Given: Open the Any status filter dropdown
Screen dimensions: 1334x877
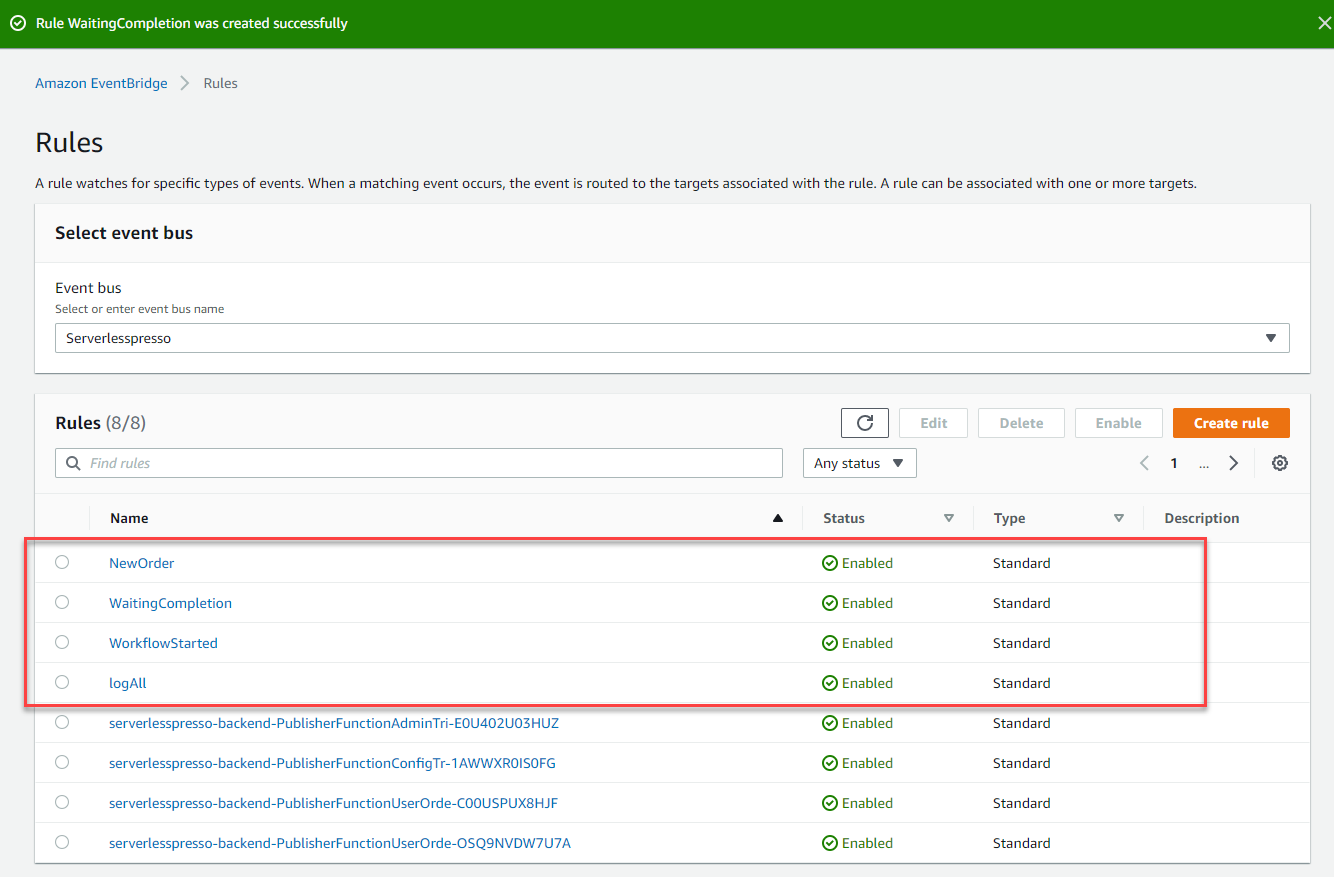Looking at the screenshot, I should point(859,463).
